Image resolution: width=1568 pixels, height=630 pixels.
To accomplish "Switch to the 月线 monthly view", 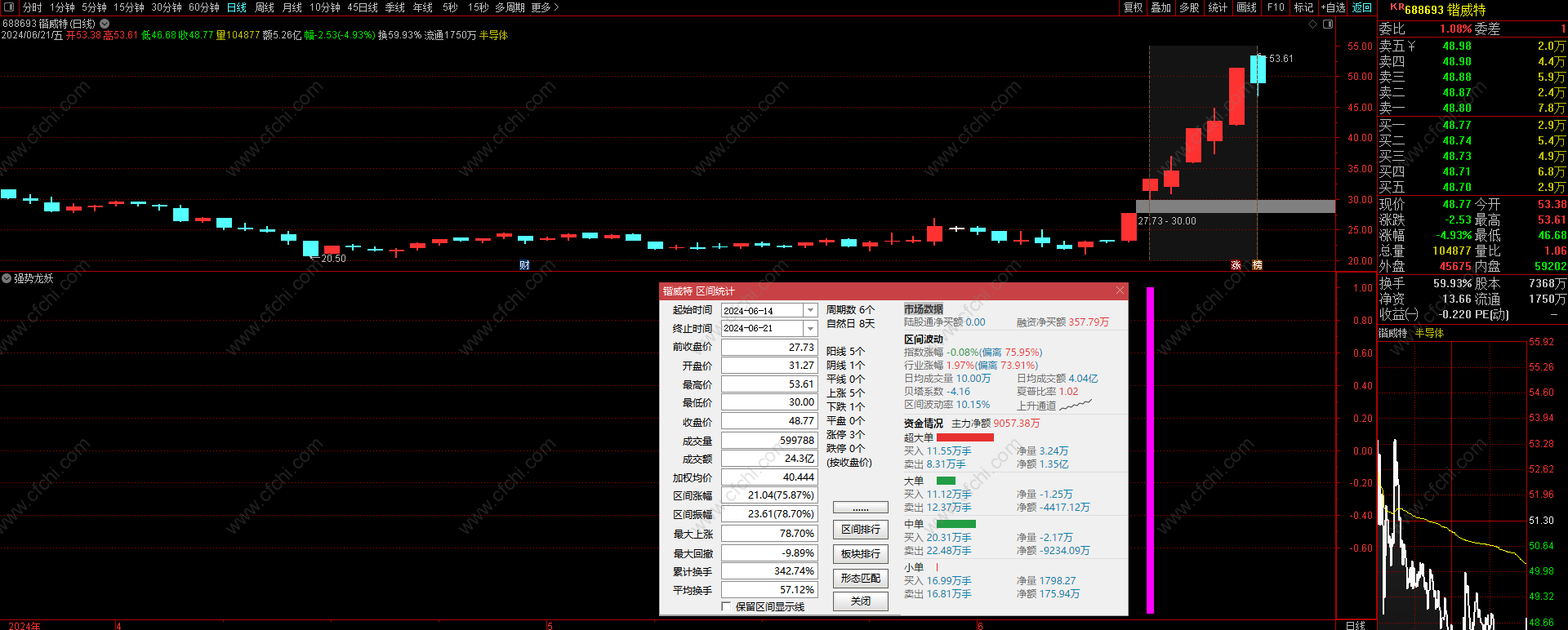I will coord(292,7).
